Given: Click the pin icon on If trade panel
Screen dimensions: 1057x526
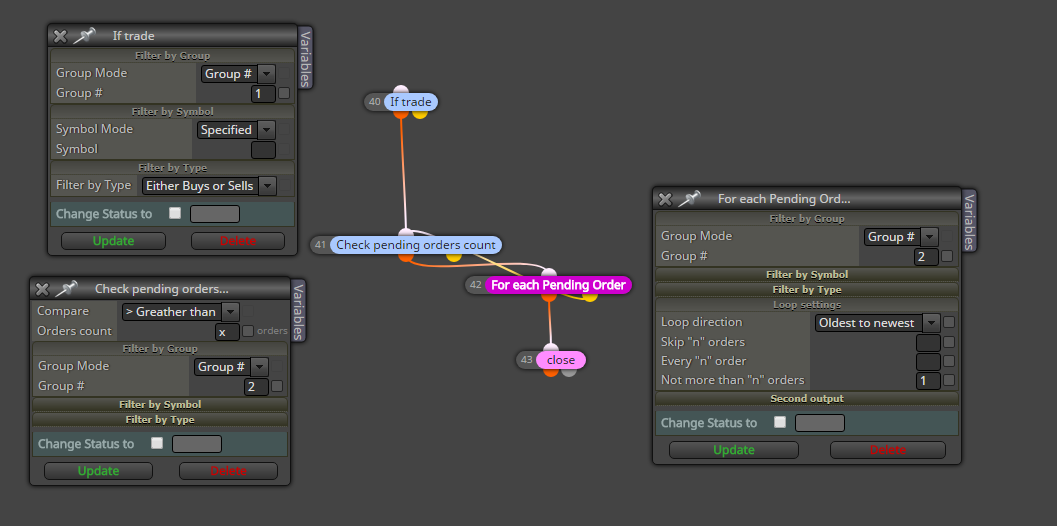Looking at the screenshot, I should point(84,36).
